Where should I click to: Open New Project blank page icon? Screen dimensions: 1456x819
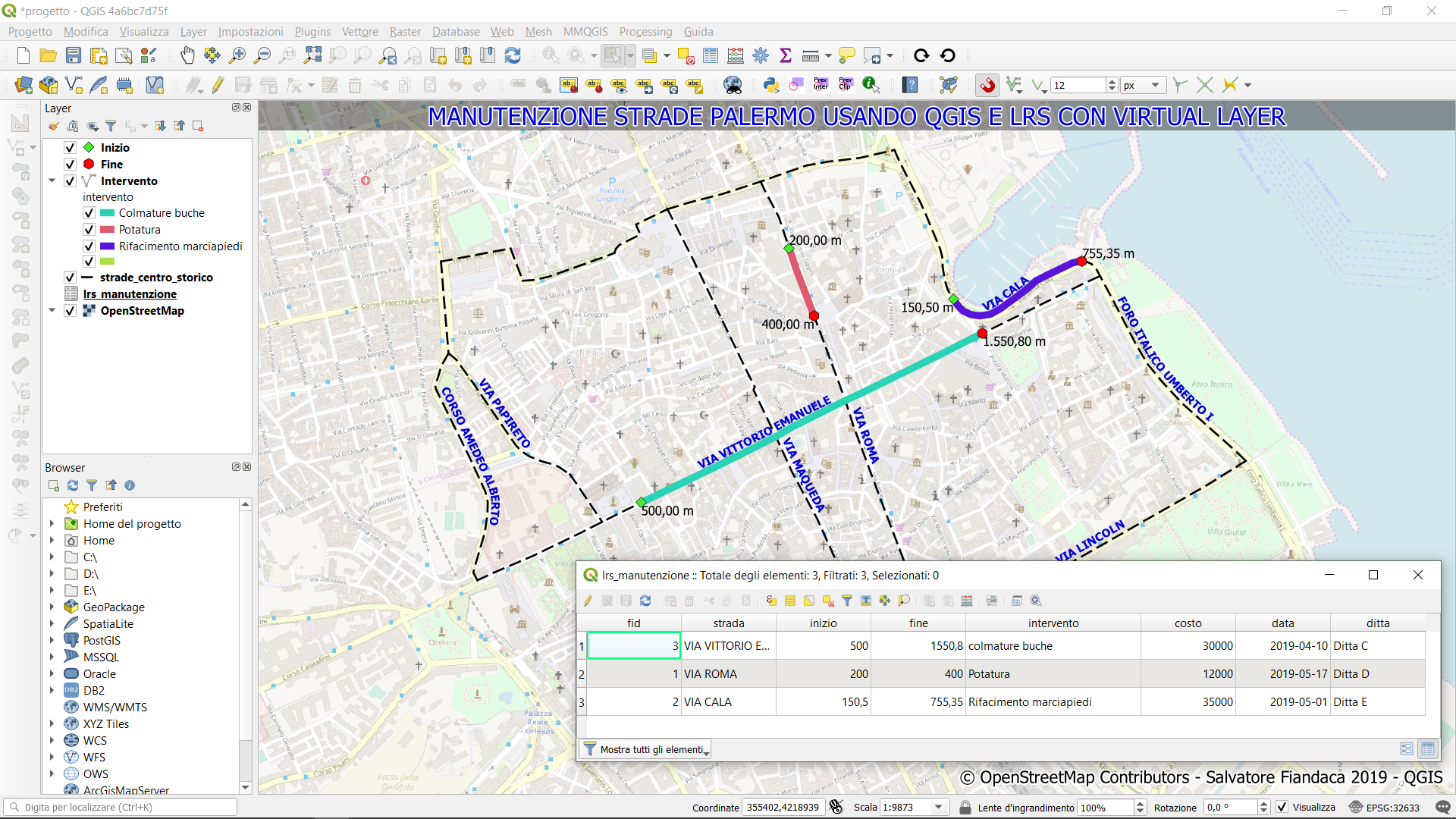23,55
